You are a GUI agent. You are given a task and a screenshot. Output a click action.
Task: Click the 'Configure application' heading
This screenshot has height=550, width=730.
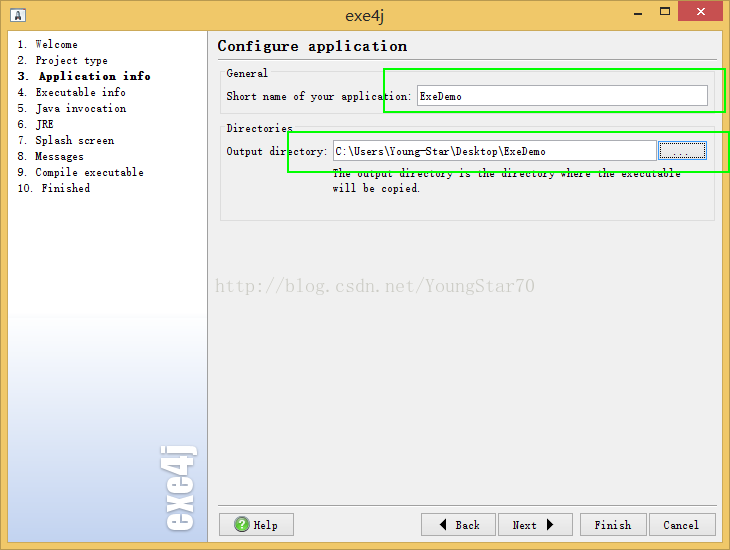pyautogui.click(x=312, y=46)
